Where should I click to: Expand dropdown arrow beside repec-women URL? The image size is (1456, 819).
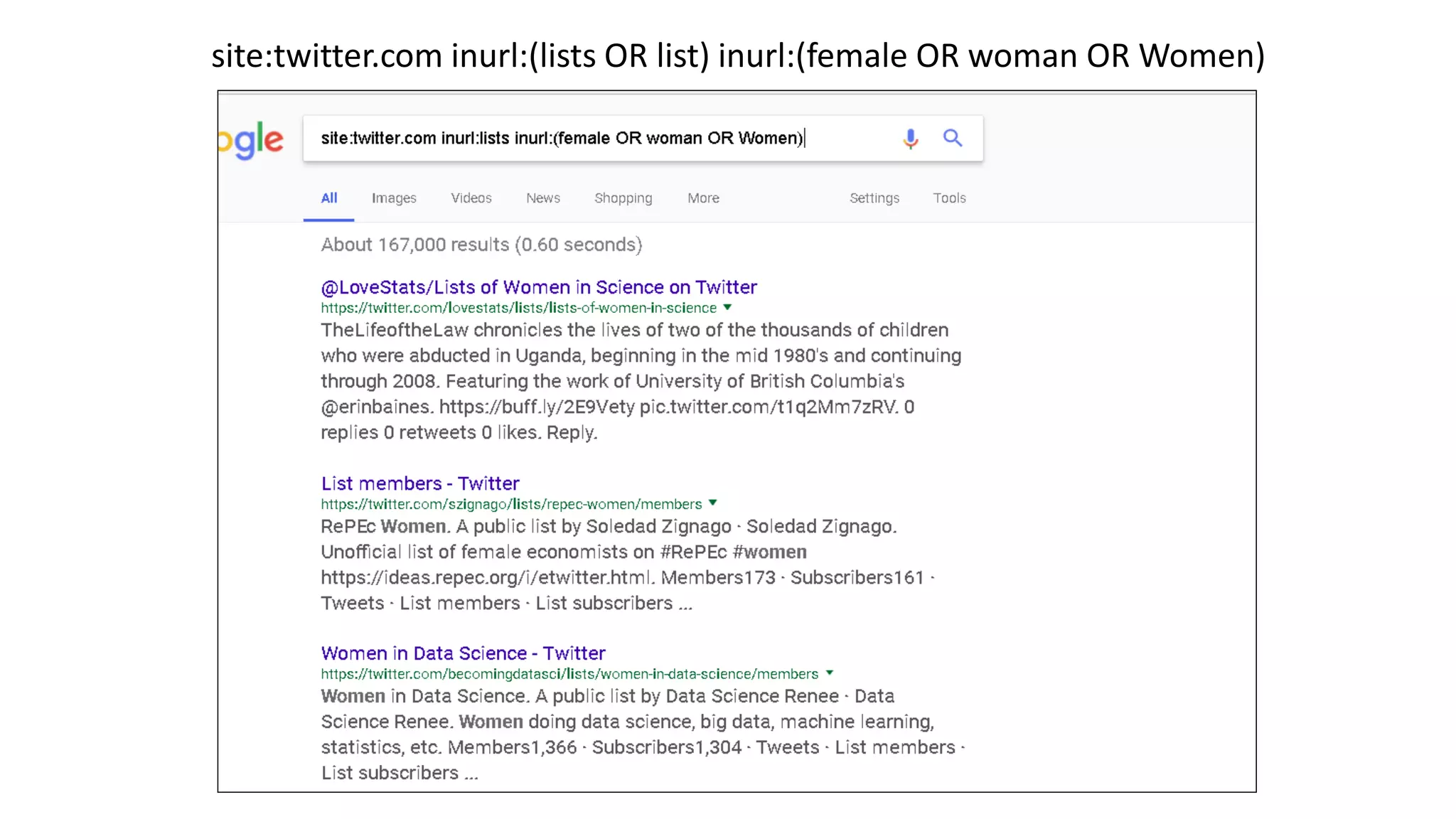click(x=713, y=503)
